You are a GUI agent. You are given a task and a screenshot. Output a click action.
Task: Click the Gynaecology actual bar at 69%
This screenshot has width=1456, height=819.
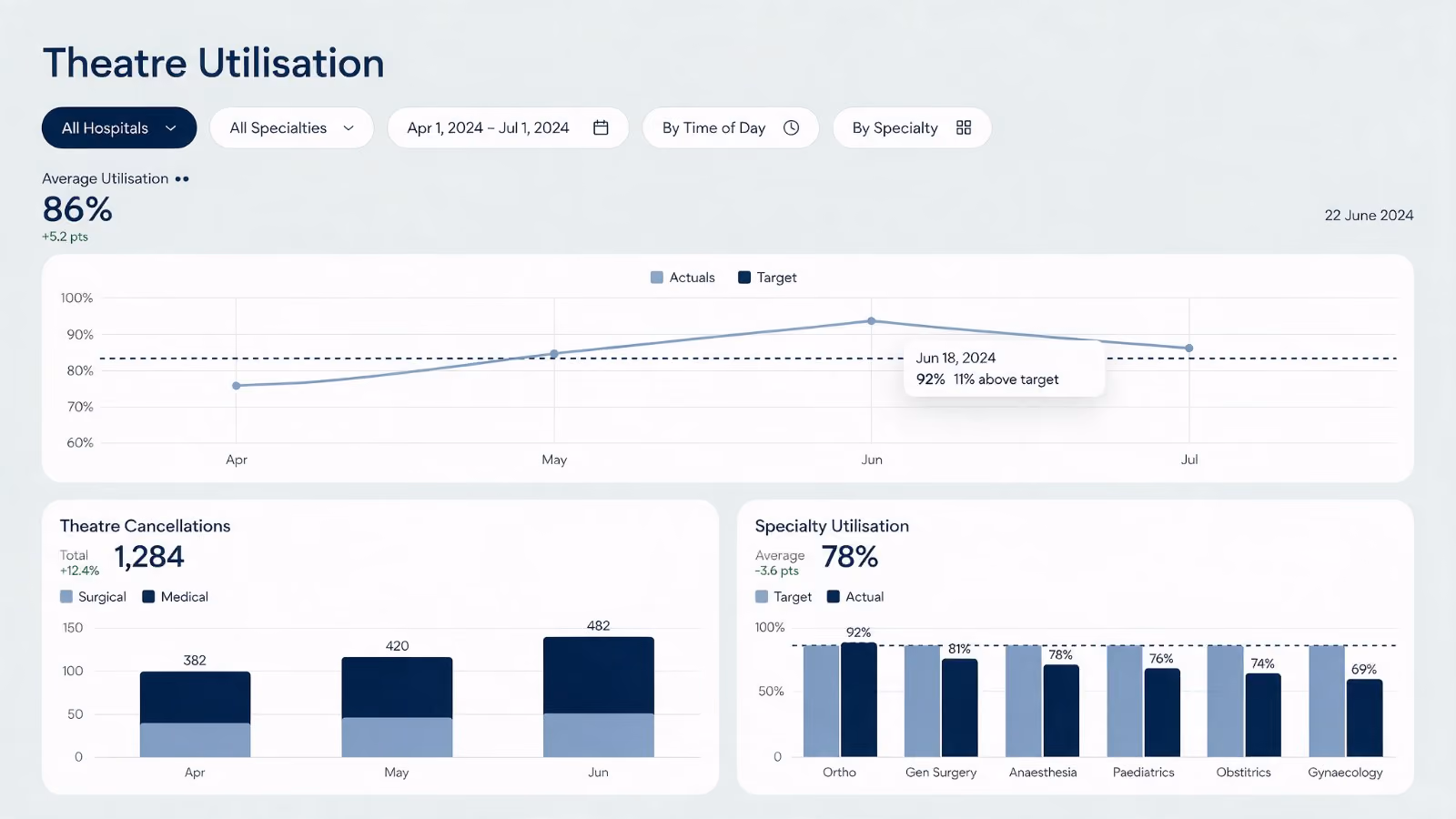1364,718
